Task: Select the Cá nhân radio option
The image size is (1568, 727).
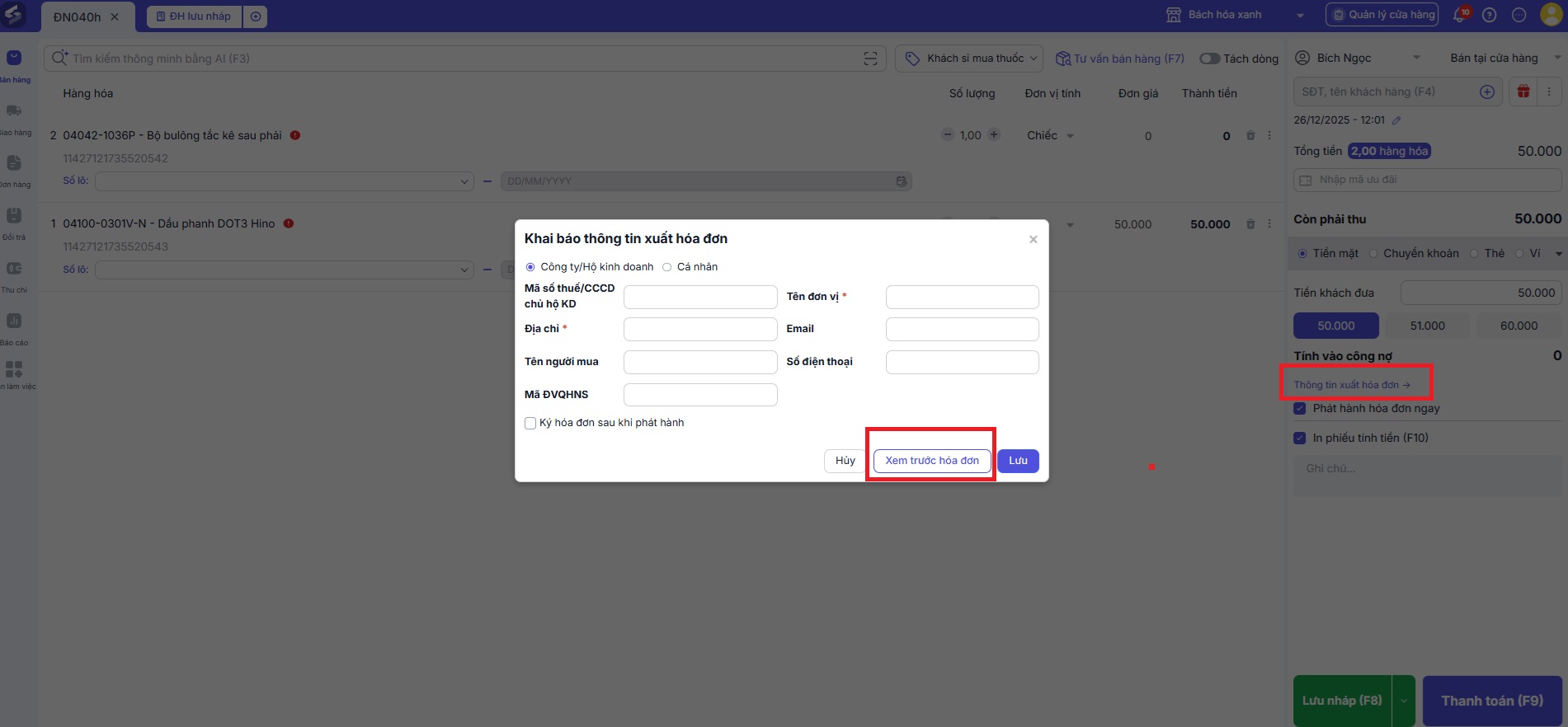Action: tap(667, 267)
